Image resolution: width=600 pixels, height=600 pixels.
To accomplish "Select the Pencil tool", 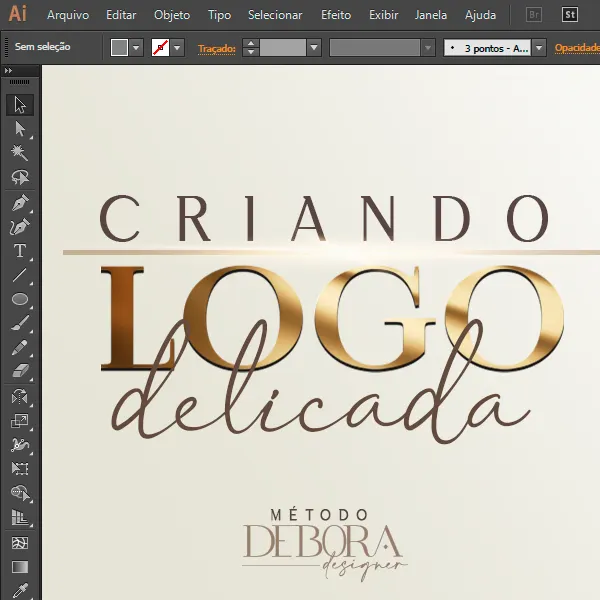I will pos(20,347).
